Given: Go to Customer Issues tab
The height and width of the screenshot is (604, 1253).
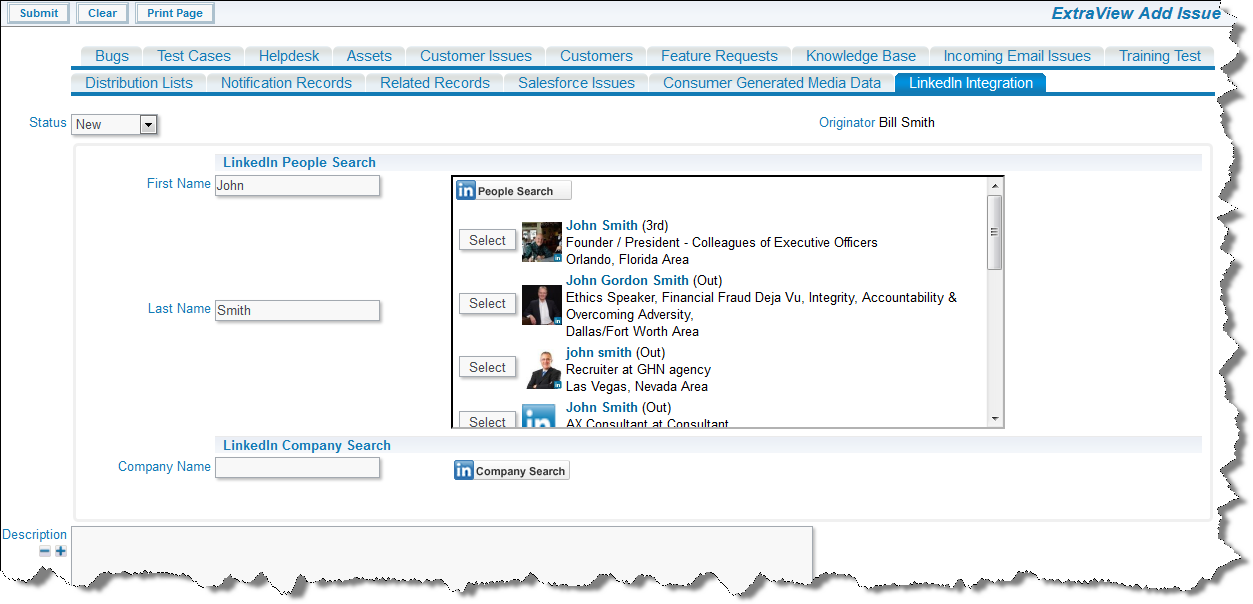Looking at the screenshot, I should (x=476, y=56).
